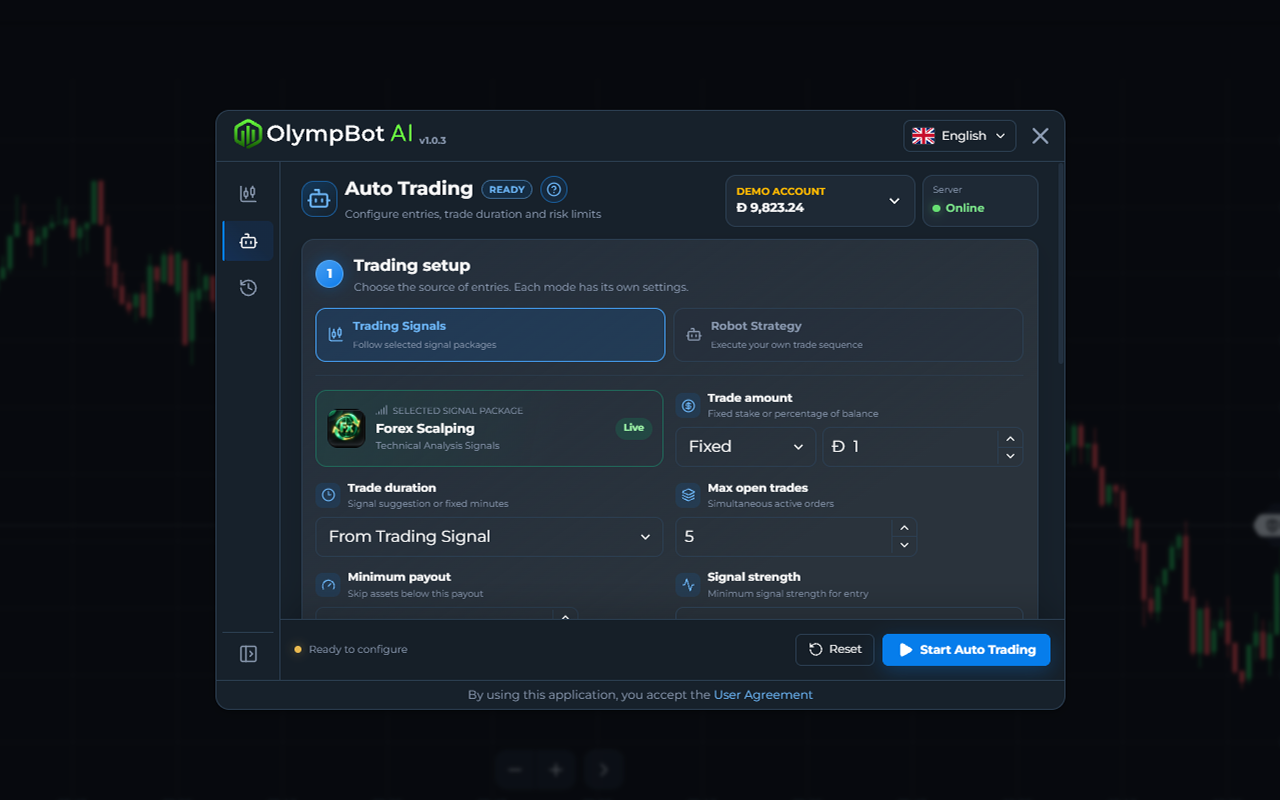Viewport: 1280px width, 800px height.
Task: Click the OlympBot AI logo
Action: point(322,134)
